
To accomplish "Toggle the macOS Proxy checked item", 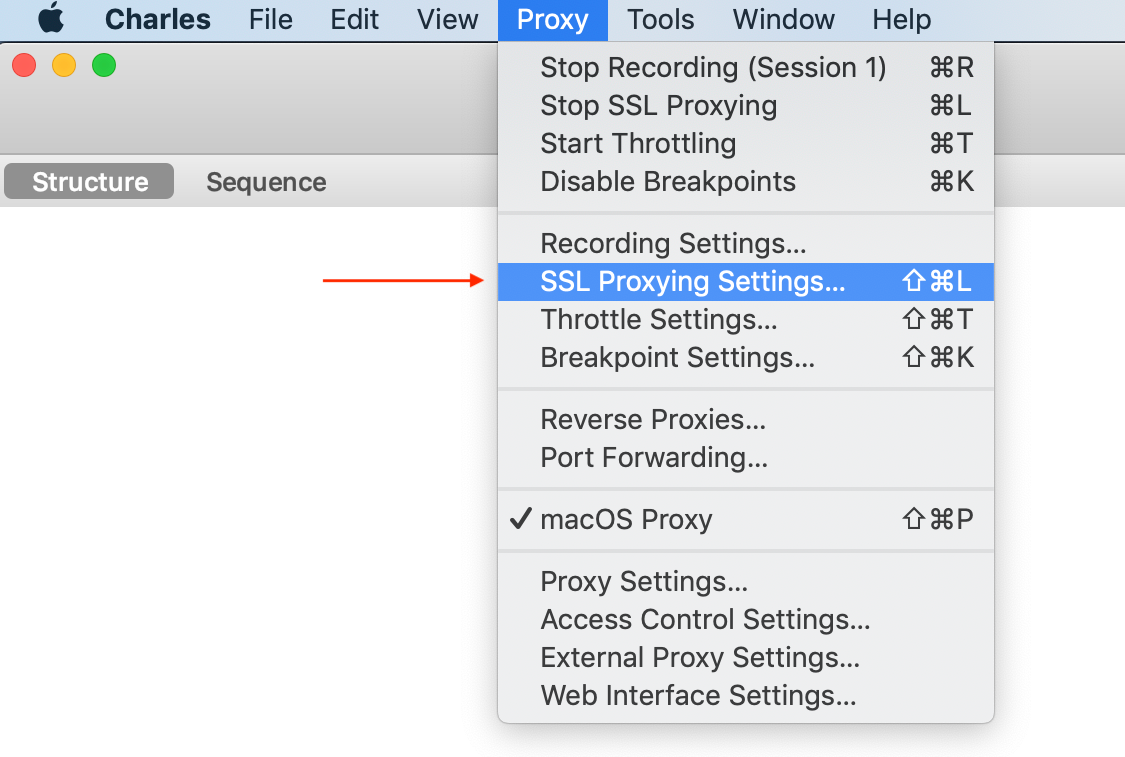I will click(626, 520).
